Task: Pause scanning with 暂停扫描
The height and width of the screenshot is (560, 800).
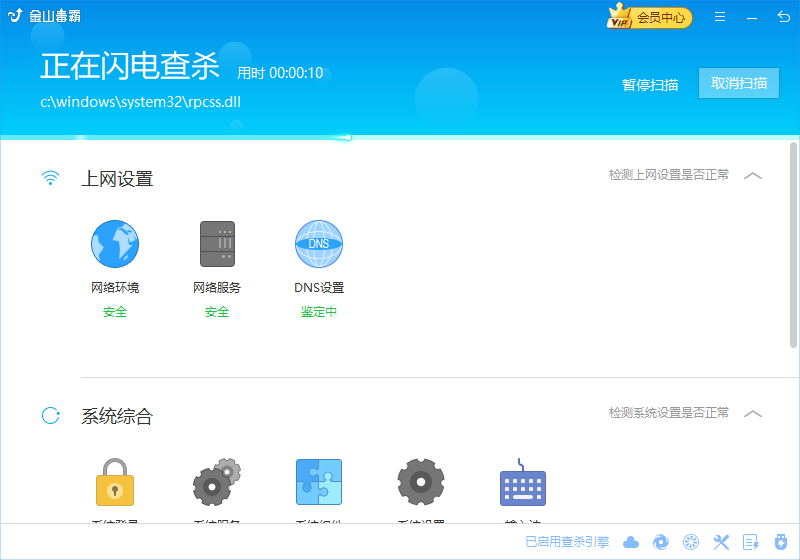Action: point(650,85)
